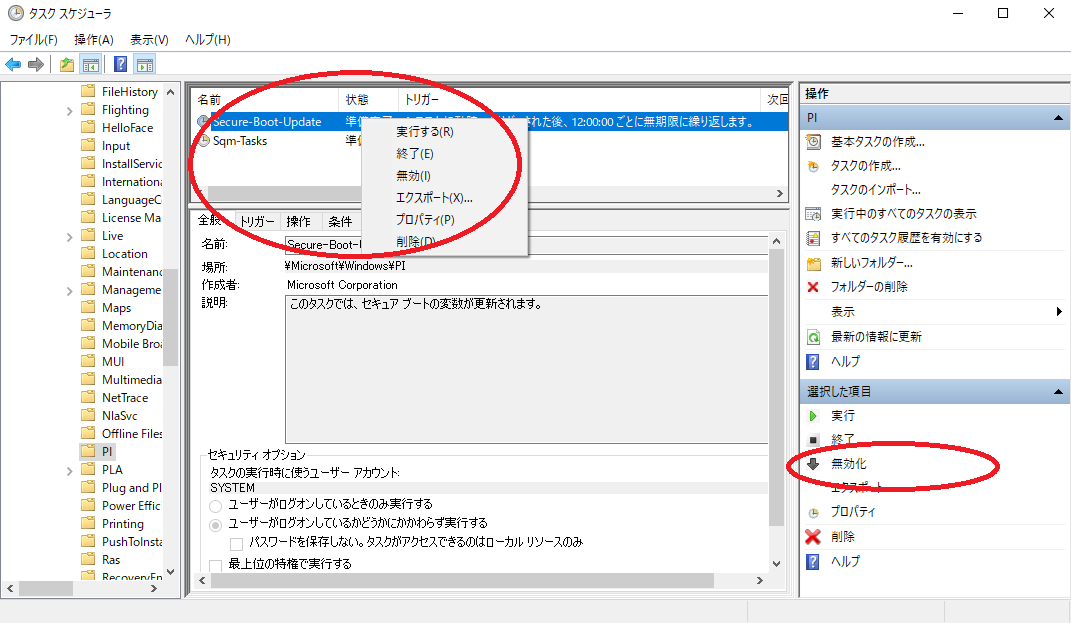Select the Sqm-Tasks task row

click(x=240, y=141)
